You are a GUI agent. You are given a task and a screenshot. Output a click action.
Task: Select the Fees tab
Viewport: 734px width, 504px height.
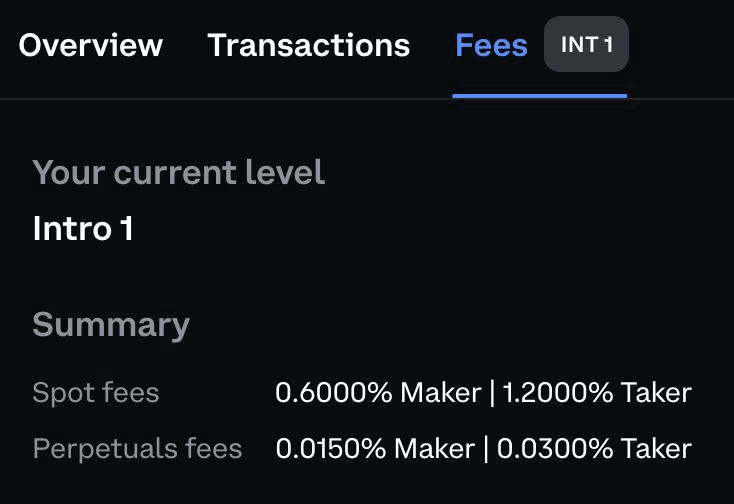[491, 45]
